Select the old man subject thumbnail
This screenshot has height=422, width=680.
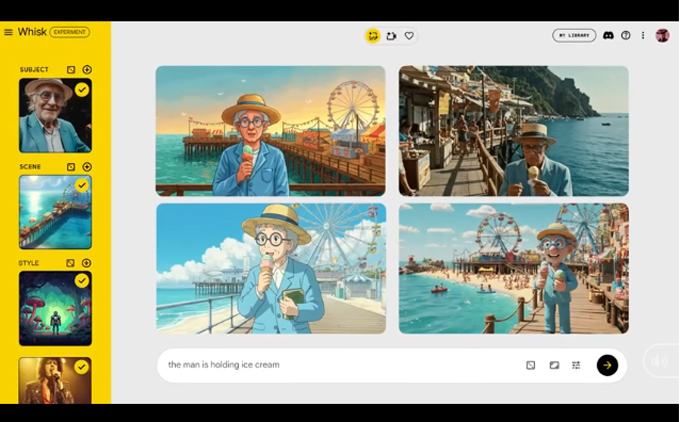coord(55,115)
